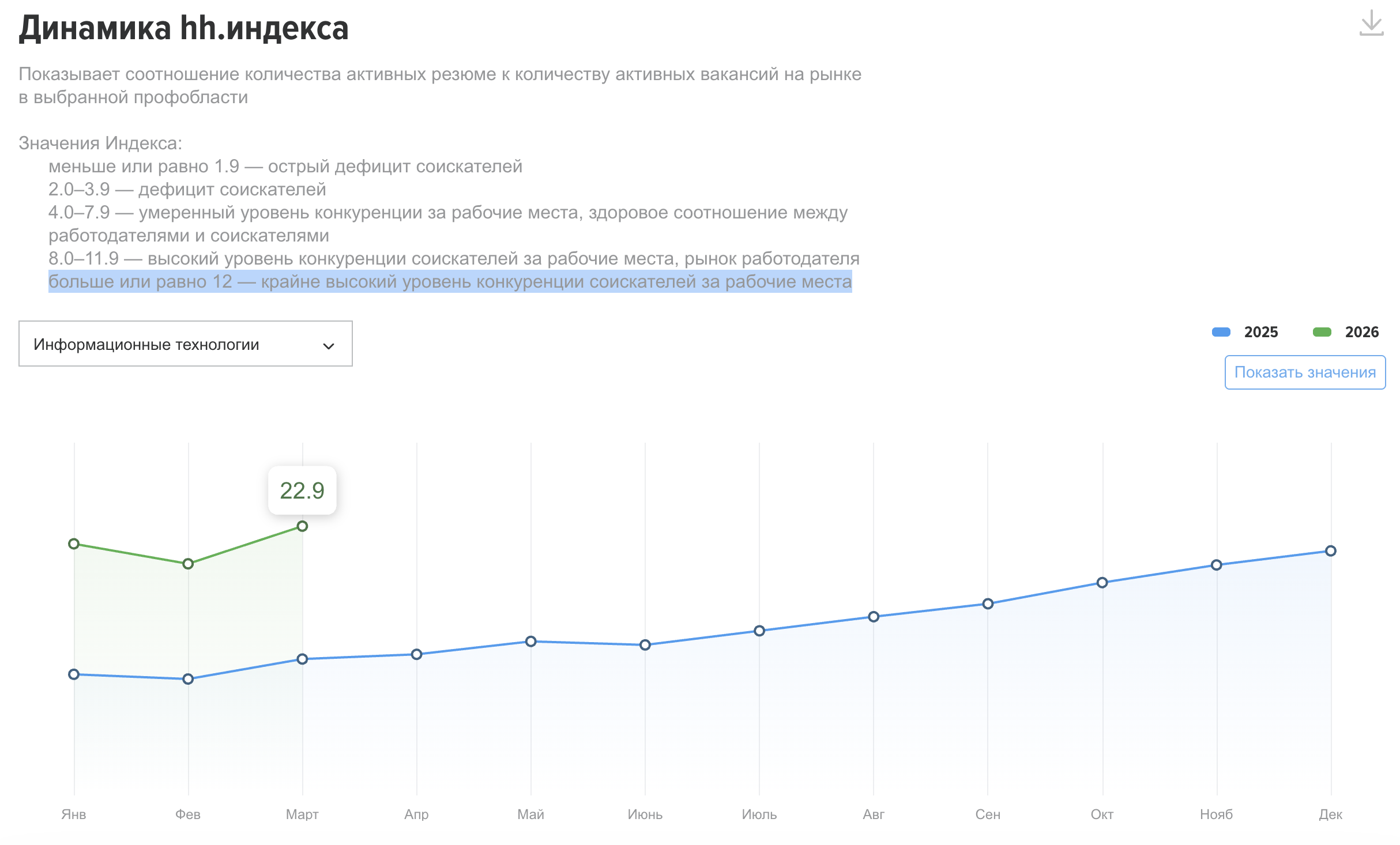The image size is (1400, 845).
Task: Select the 2025 June data point
Action: pos(645,645)
